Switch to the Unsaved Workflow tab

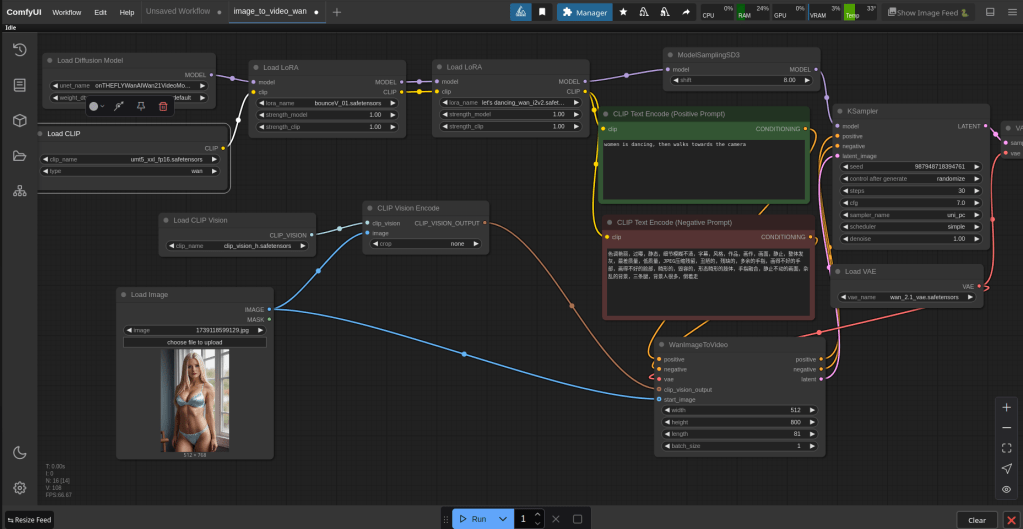click(178, 12)
